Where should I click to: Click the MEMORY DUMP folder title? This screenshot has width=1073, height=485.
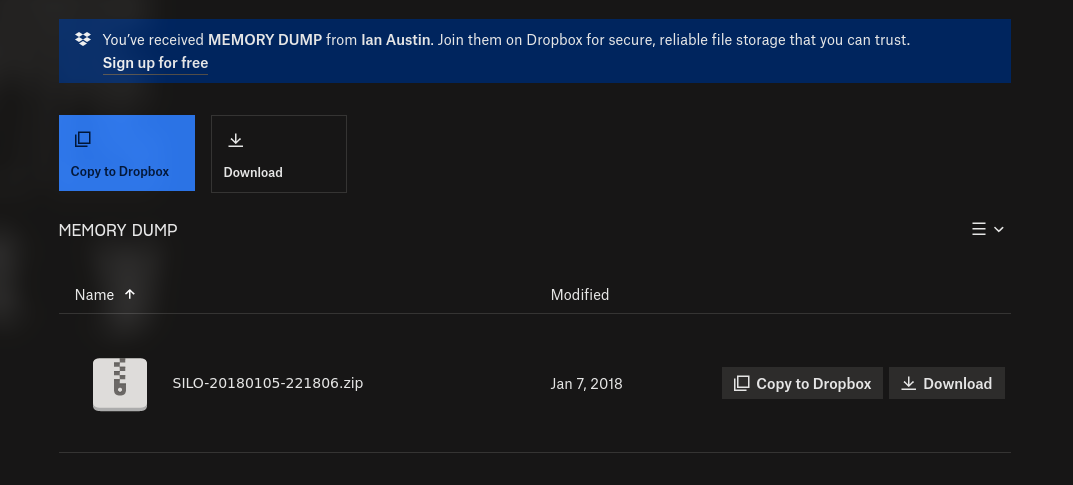coord(118,231)
